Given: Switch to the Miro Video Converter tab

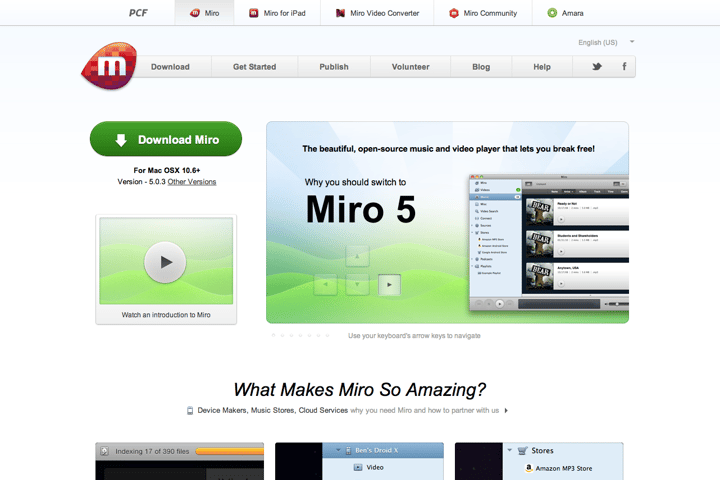Looking at the screenshot, I should pyautogui.click(x=377, y=13).
